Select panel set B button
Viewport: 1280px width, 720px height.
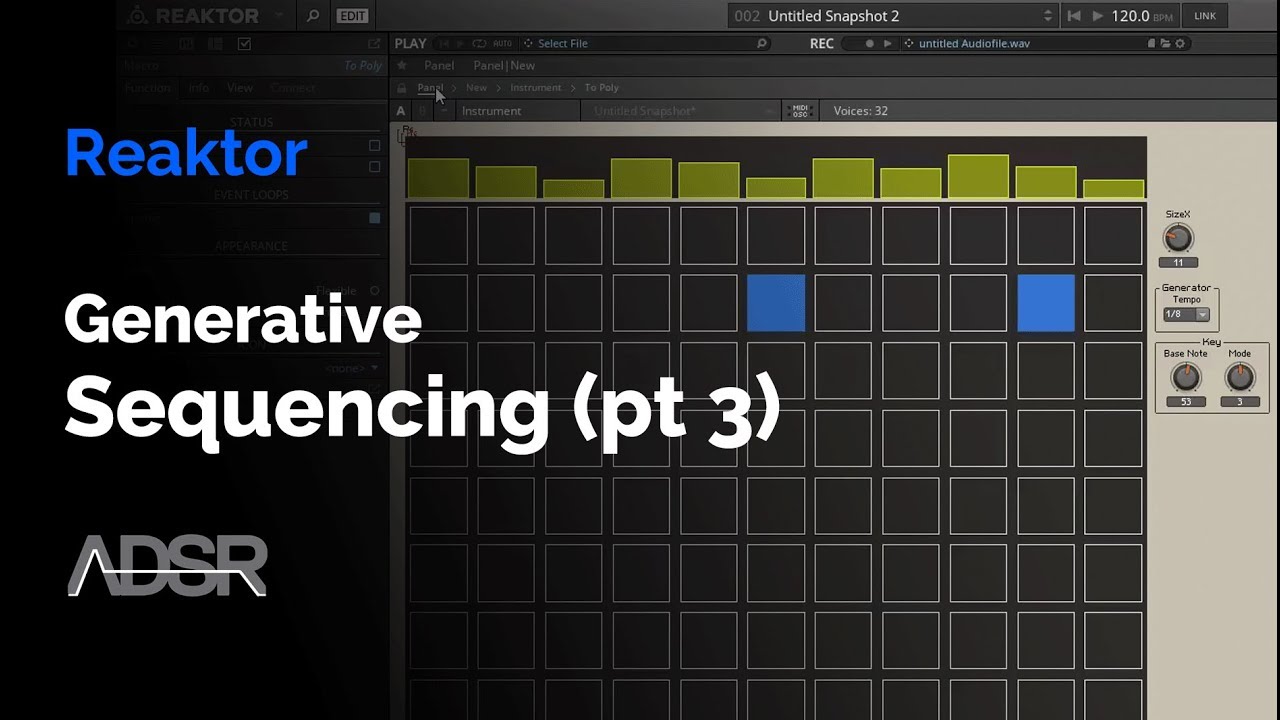click(x=424, y=111)
